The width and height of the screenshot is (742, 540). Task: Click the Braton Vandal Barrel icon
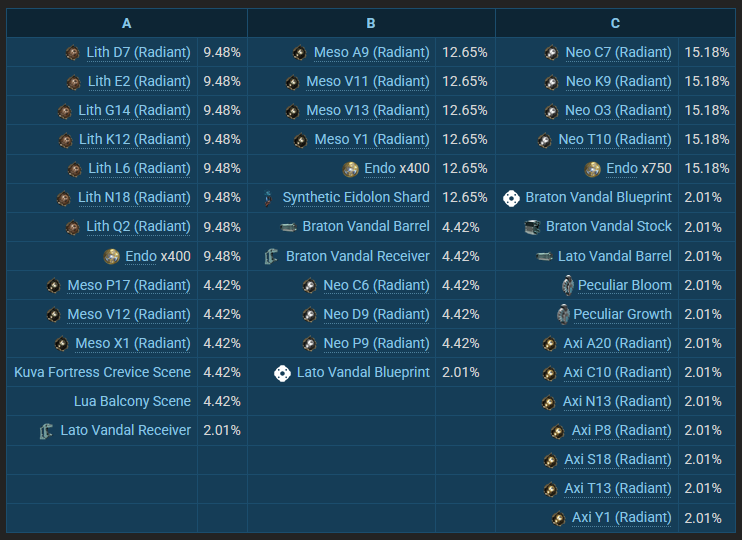[x=288, y=227]
